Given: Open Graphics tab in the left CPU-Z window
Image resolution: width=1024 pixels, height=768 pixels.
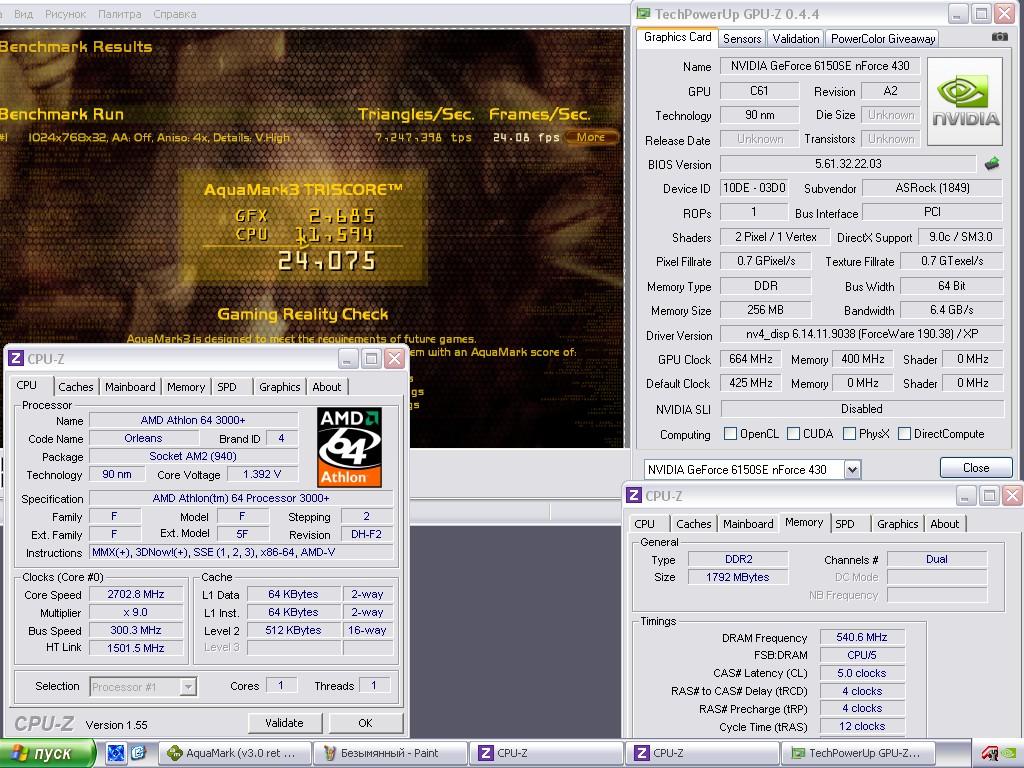Looking at the screenshot, I should (280, 387).
